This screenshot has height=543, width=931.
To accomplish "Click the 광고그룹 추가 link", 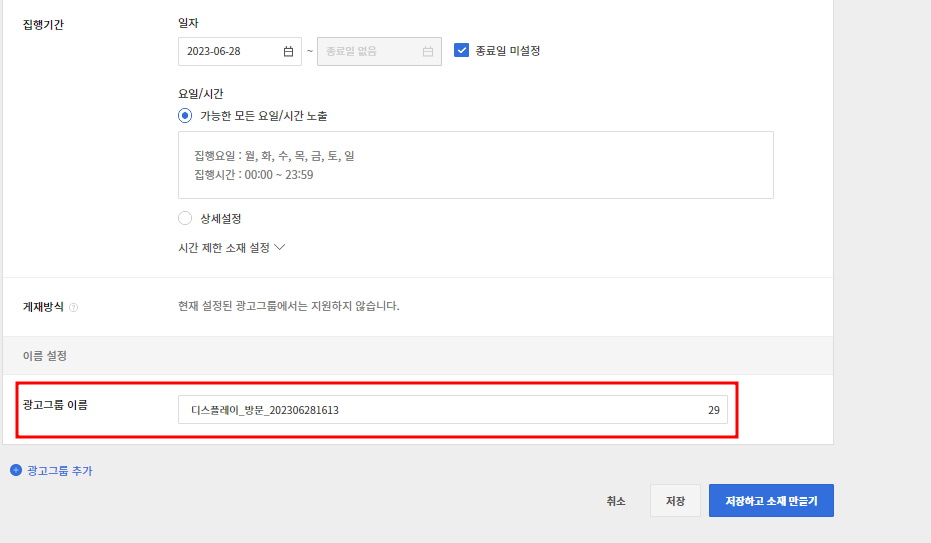I will pyautogui.click(x=60, y=471).
